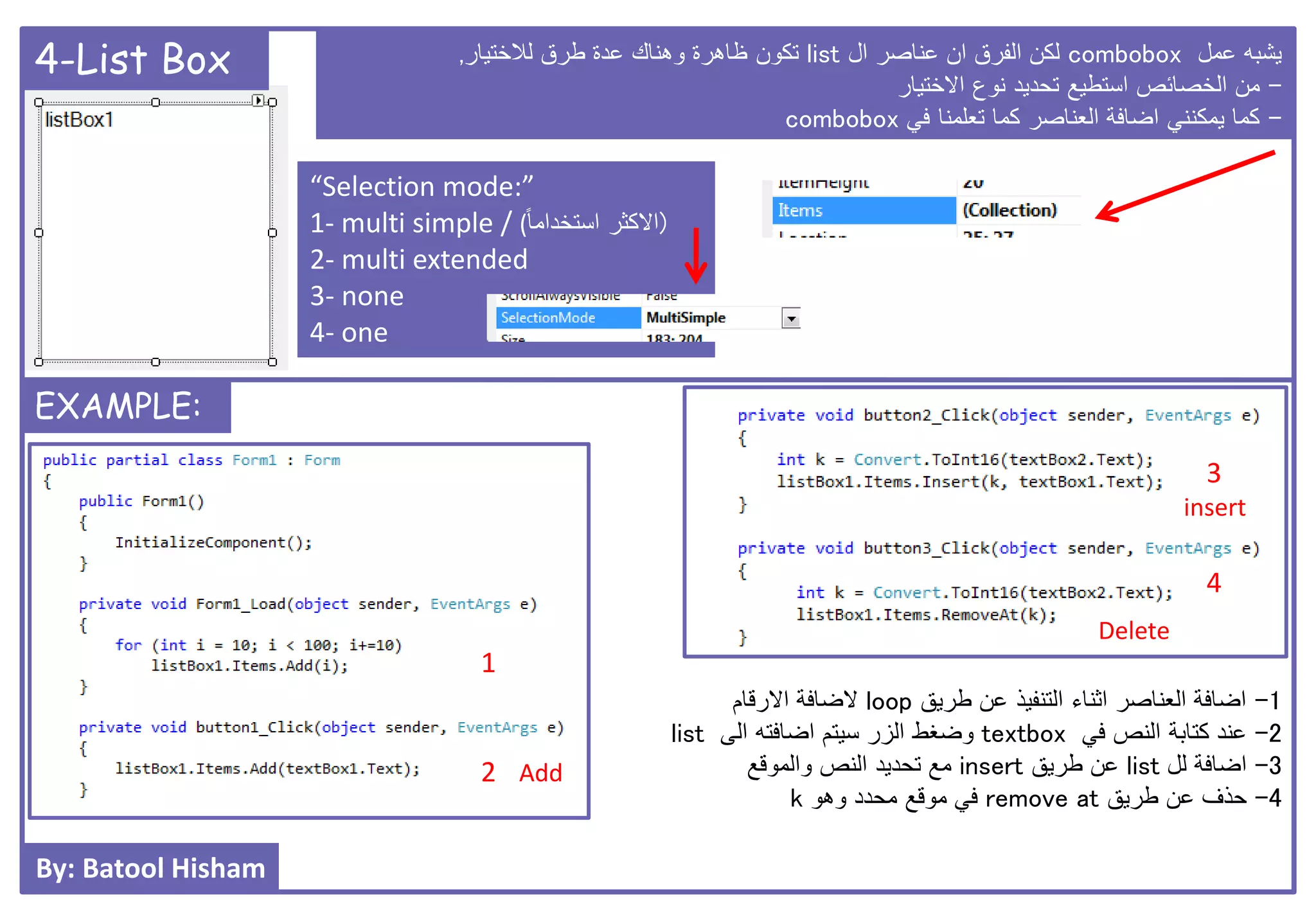Click the InitializeComponent(); code line

coord(213,542)
